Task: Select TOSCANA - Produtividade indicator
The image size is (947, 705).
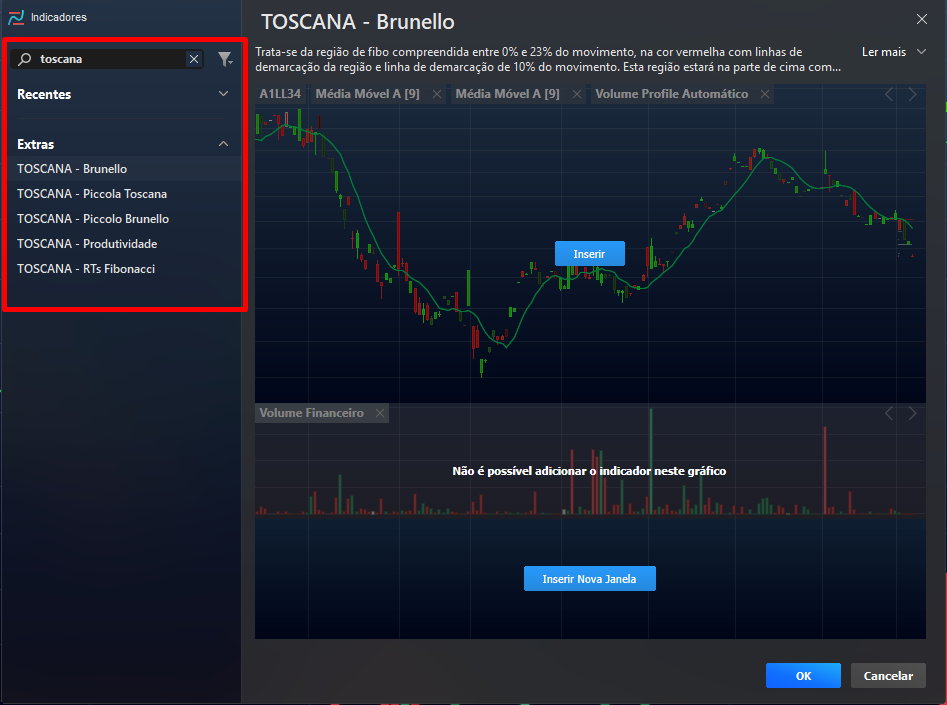Action: (x=123, y=243)
